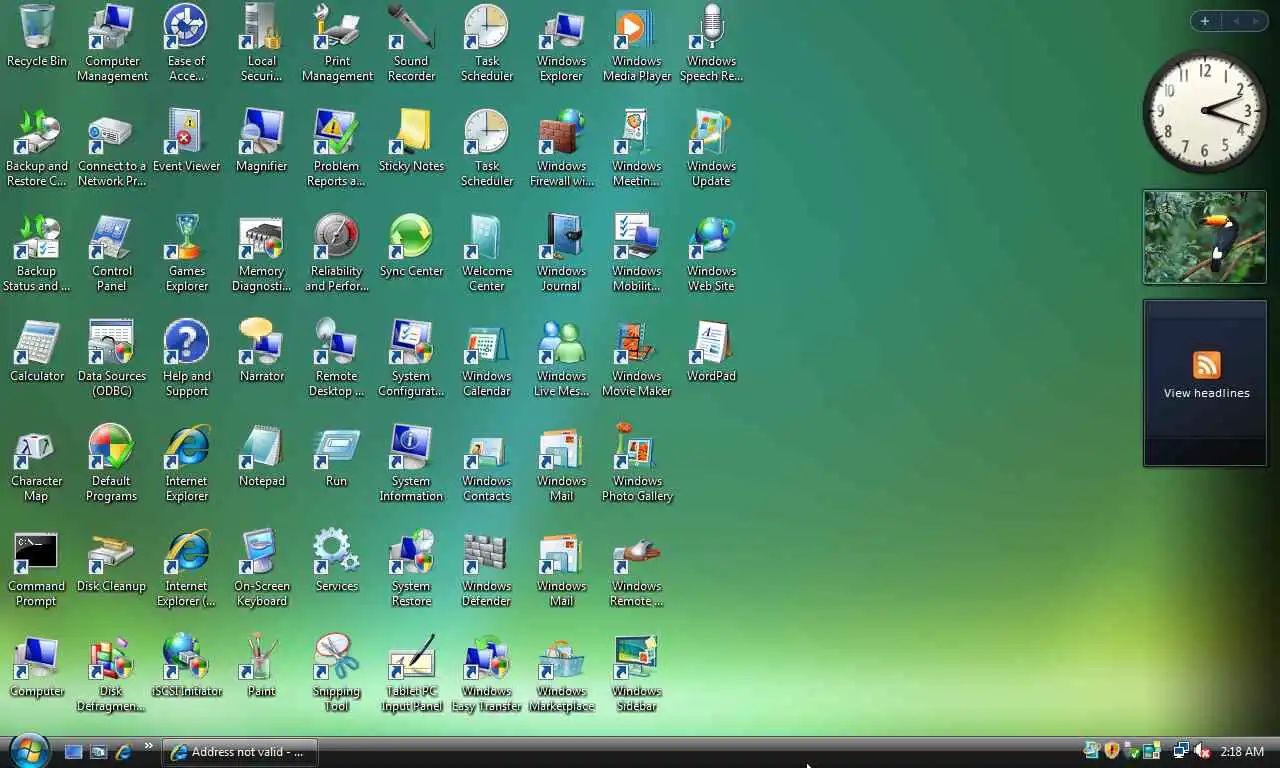Open the WordPad shortcut
This screenshot has width=1280, height=768.
(711, 351)
